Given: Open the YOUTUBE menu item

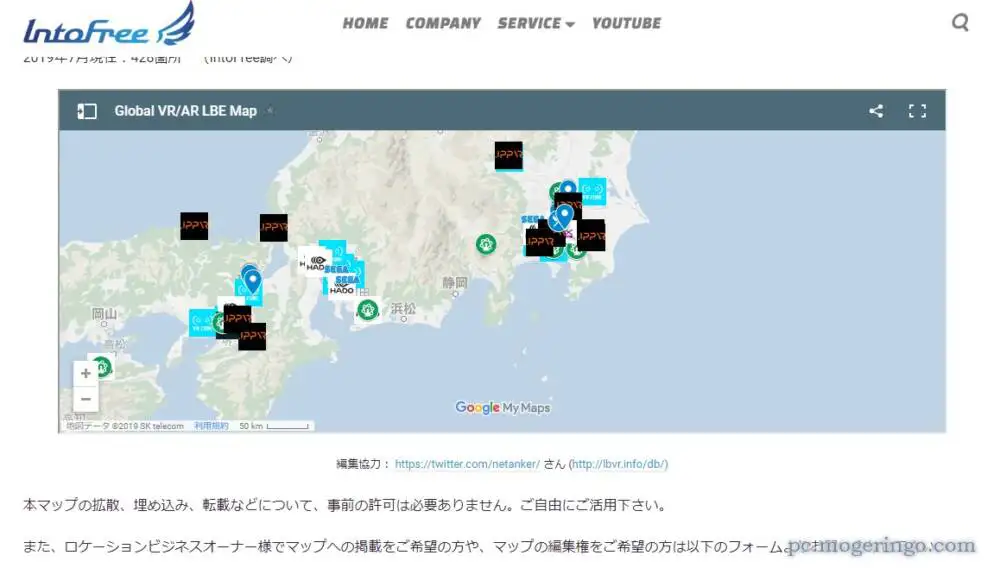Looking at the screenshot, I should [x=626, y=24].
